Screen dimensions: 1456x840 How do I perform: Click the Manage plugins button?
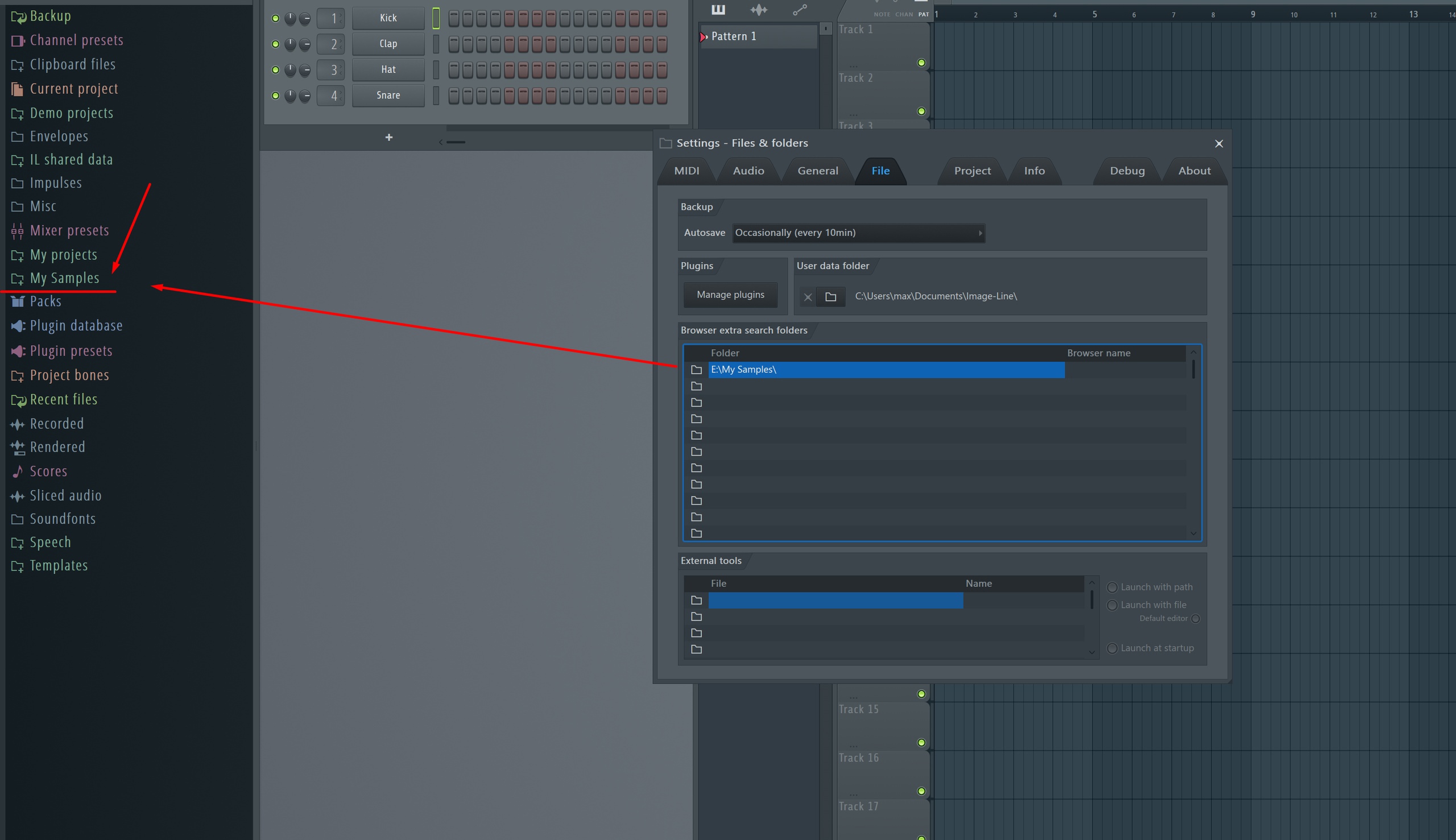click(x=729, y=294)
